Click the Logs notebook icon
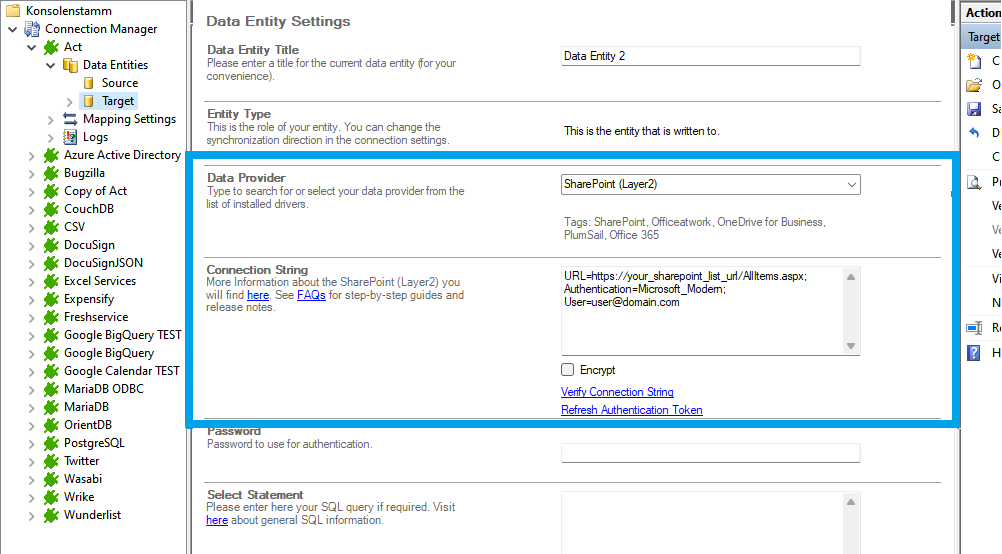The height and width of the screenshot is (554, 1002). pyautogui.click(x=70, y=137)
